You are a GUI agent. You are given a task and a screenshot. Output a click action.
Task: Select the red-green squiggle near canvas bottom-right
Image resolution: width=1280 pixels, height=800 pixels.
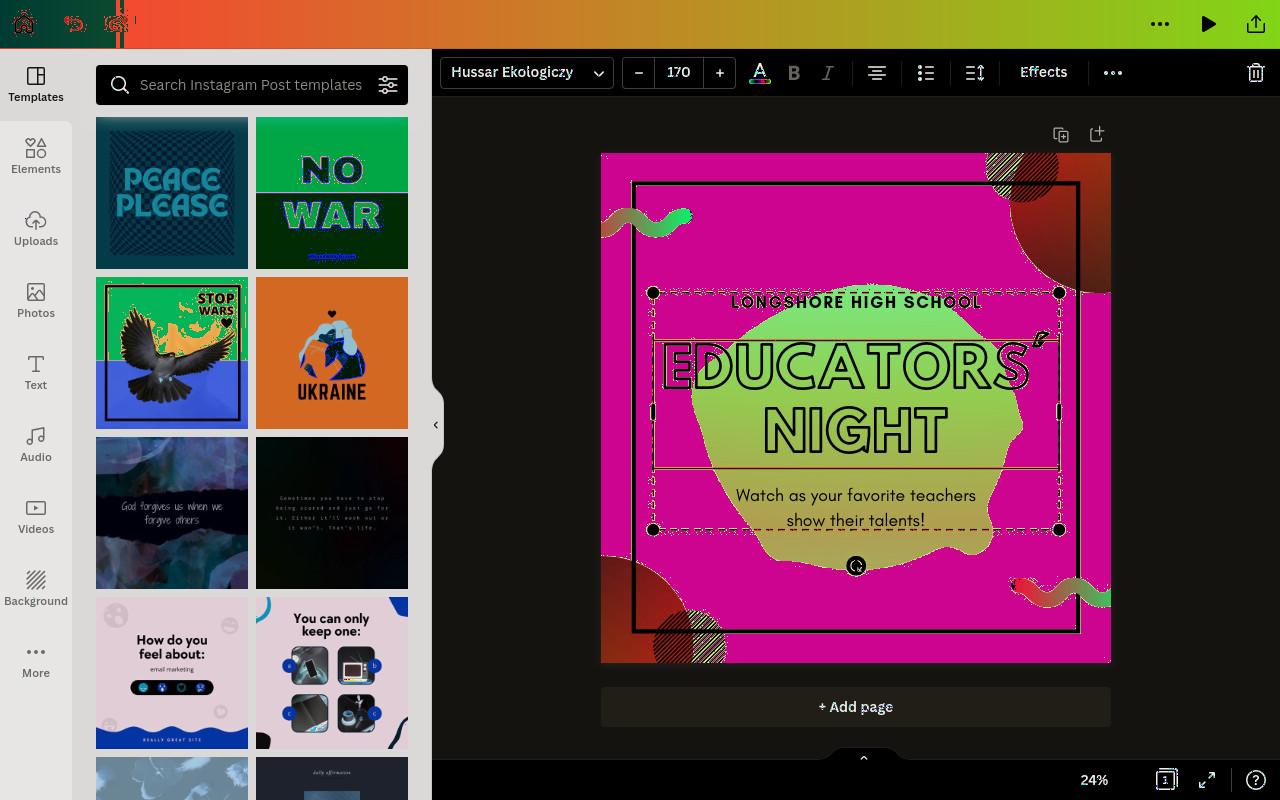[1061, 592]
